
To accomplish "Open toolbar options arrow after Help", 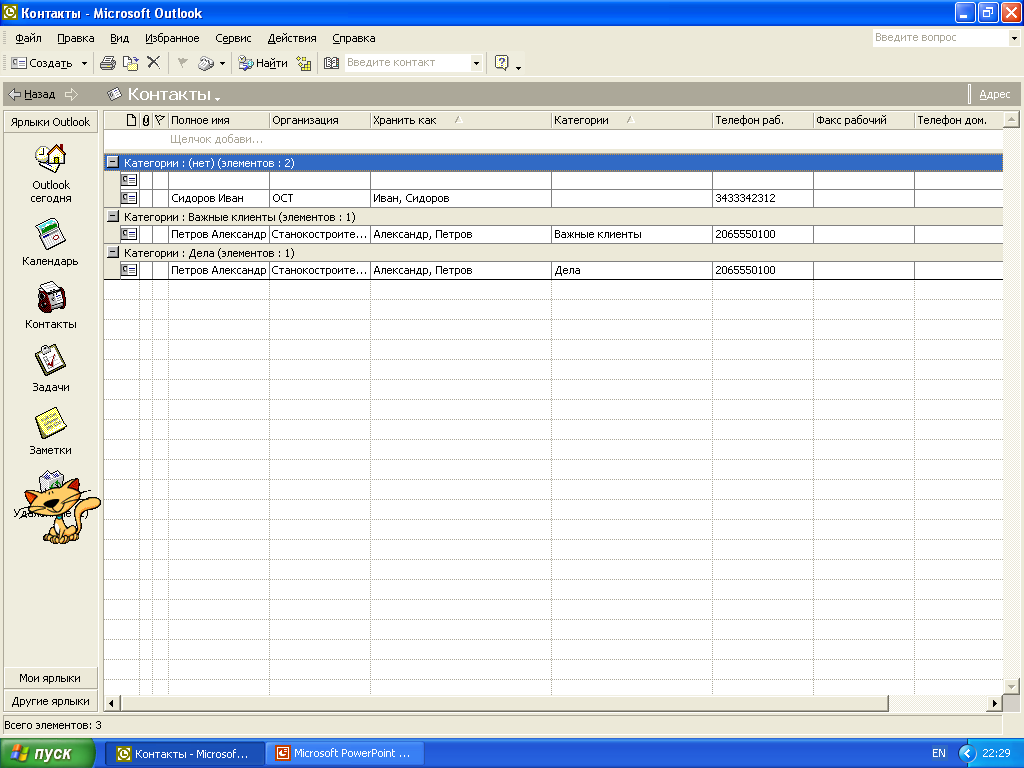I will 519,67.
